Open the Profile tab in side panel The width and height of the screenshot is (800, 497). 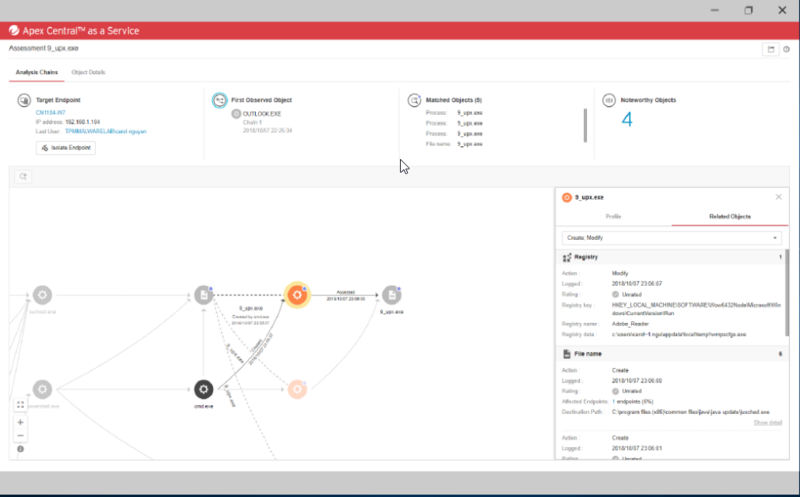pyautogui.click(x=613, y=216)
